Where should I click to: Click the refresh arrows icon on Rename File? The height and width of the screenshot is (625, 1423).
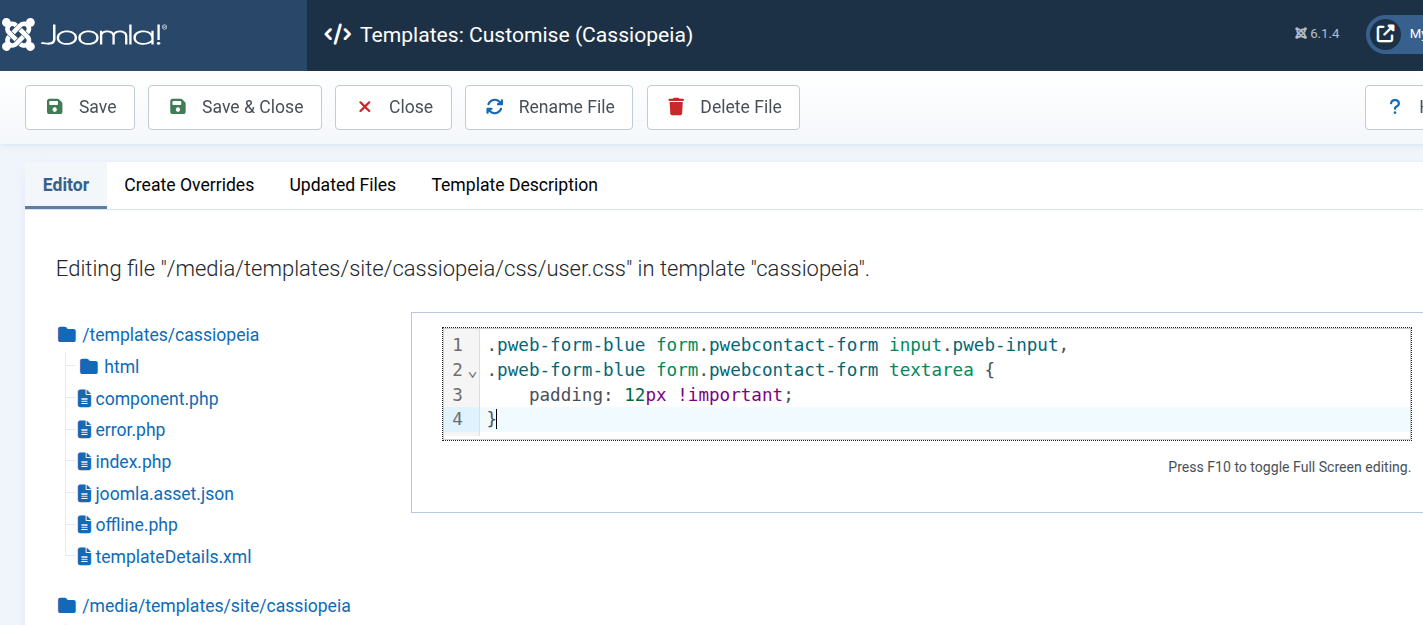coord(494,107)
